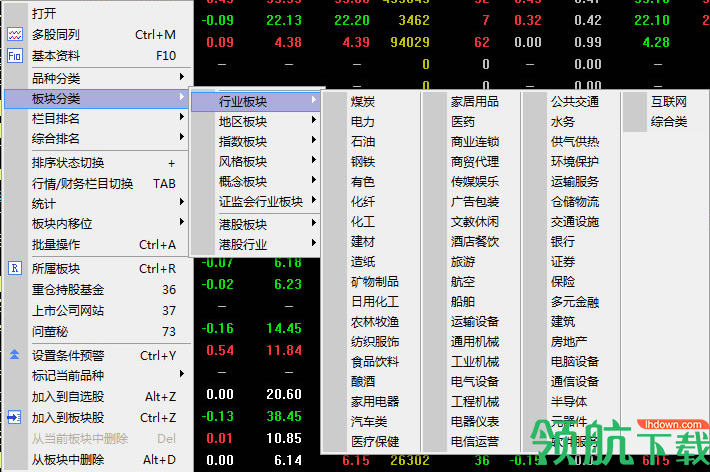
Task: Click the 加入到板块股 icon
Action: 14,417
